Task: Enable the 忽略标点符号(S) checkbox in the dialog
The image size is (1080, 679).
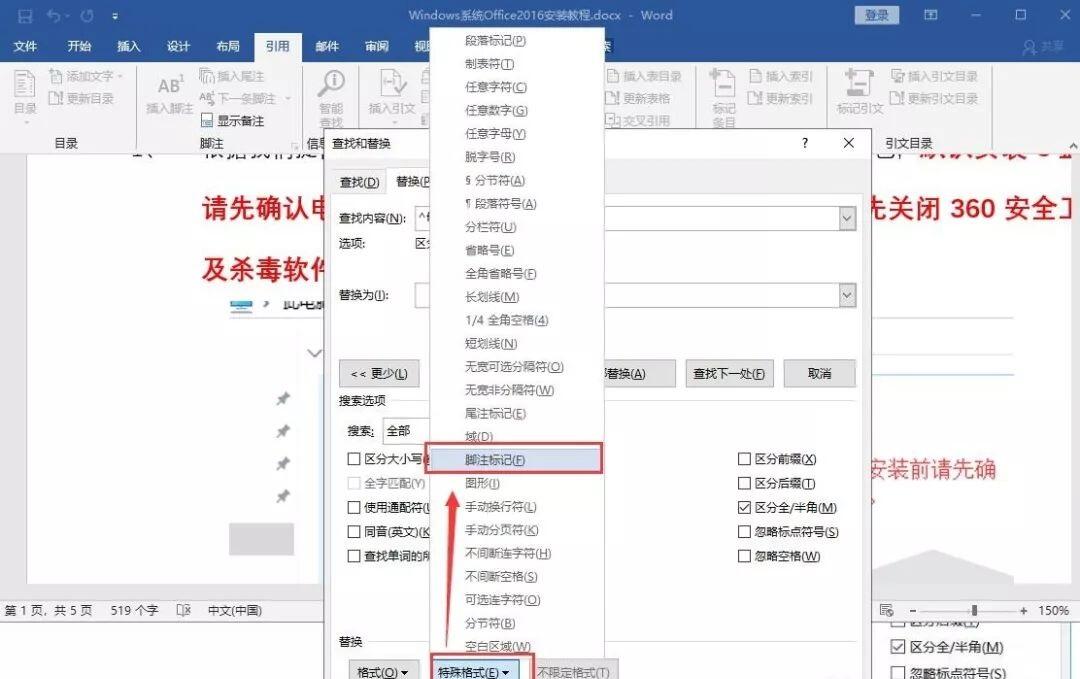Action: (744, 532)
